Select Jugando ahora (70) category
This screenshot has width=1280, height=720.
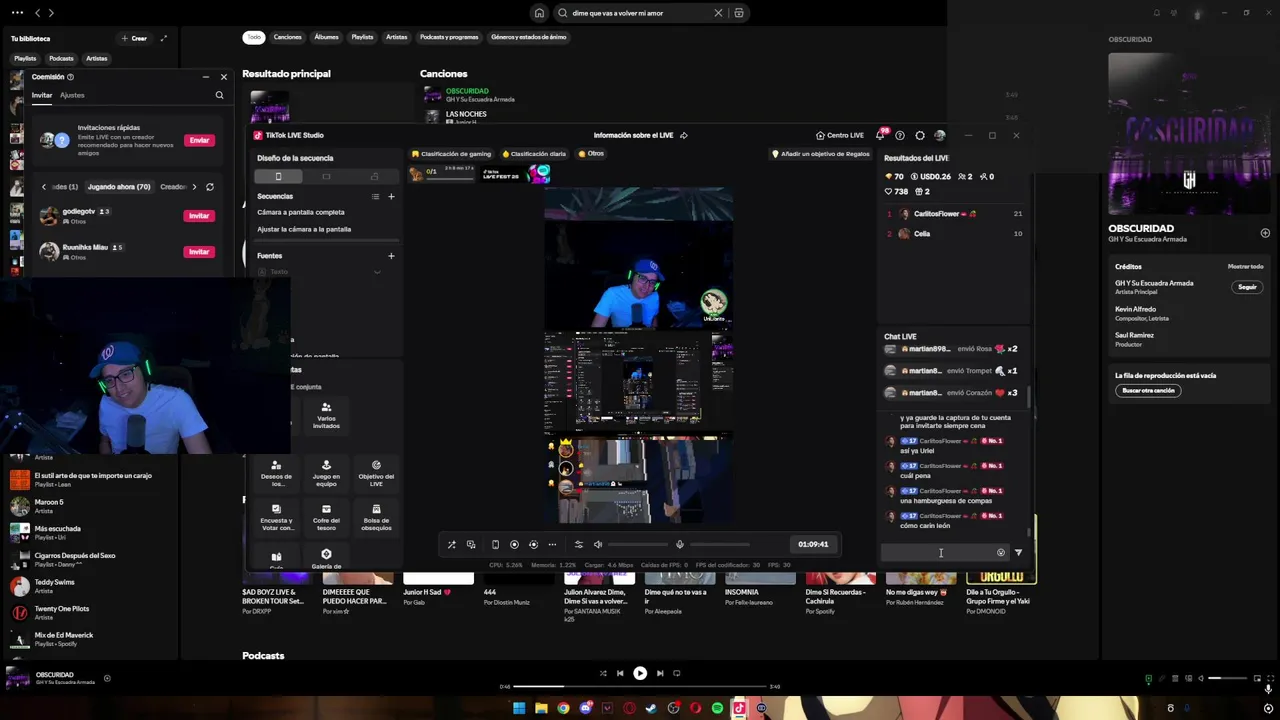pyautogui.click(x=119, y=187)
